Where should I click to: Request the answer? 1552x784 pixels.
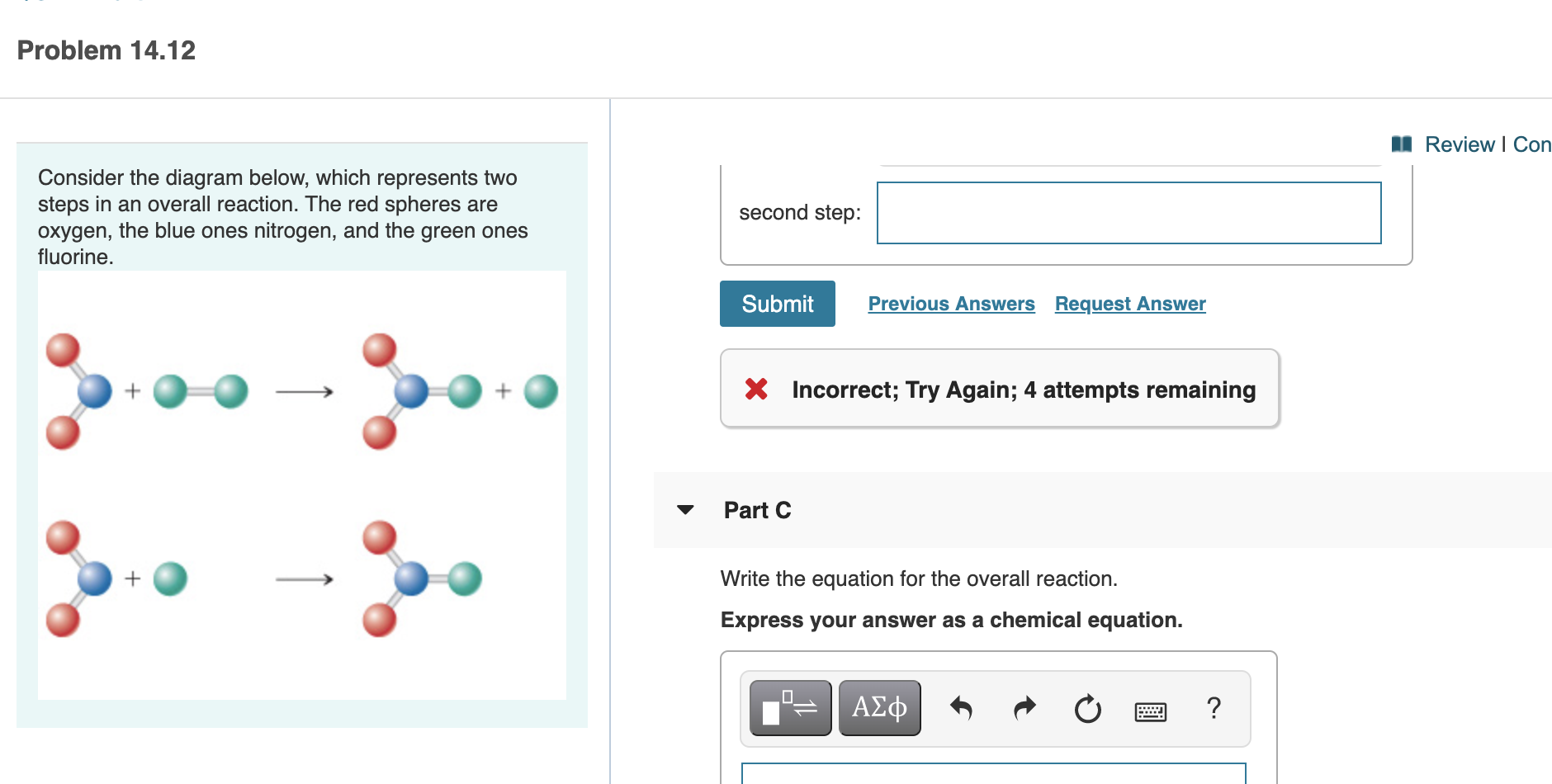click(1129, 303)
